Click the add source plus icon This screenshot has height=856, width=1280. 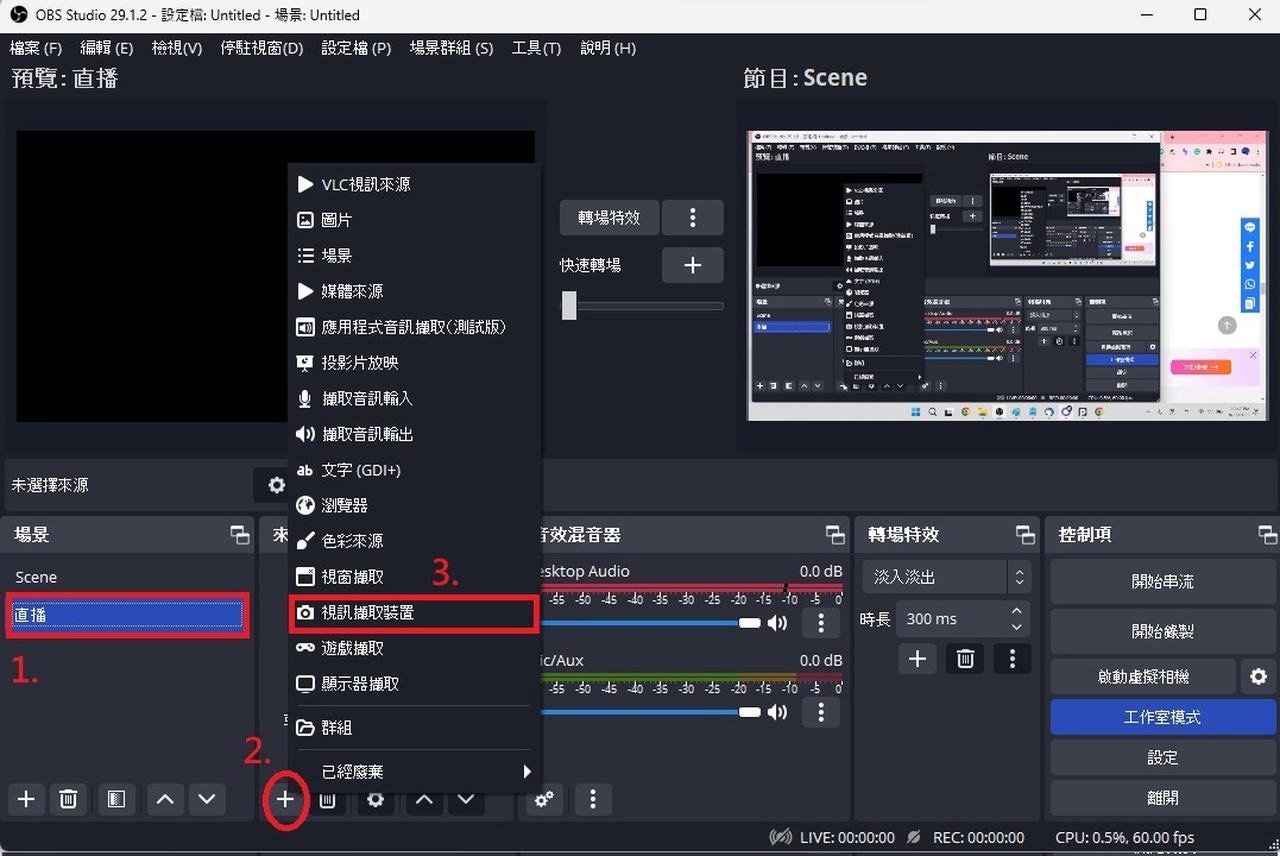(x=286, y=799)
